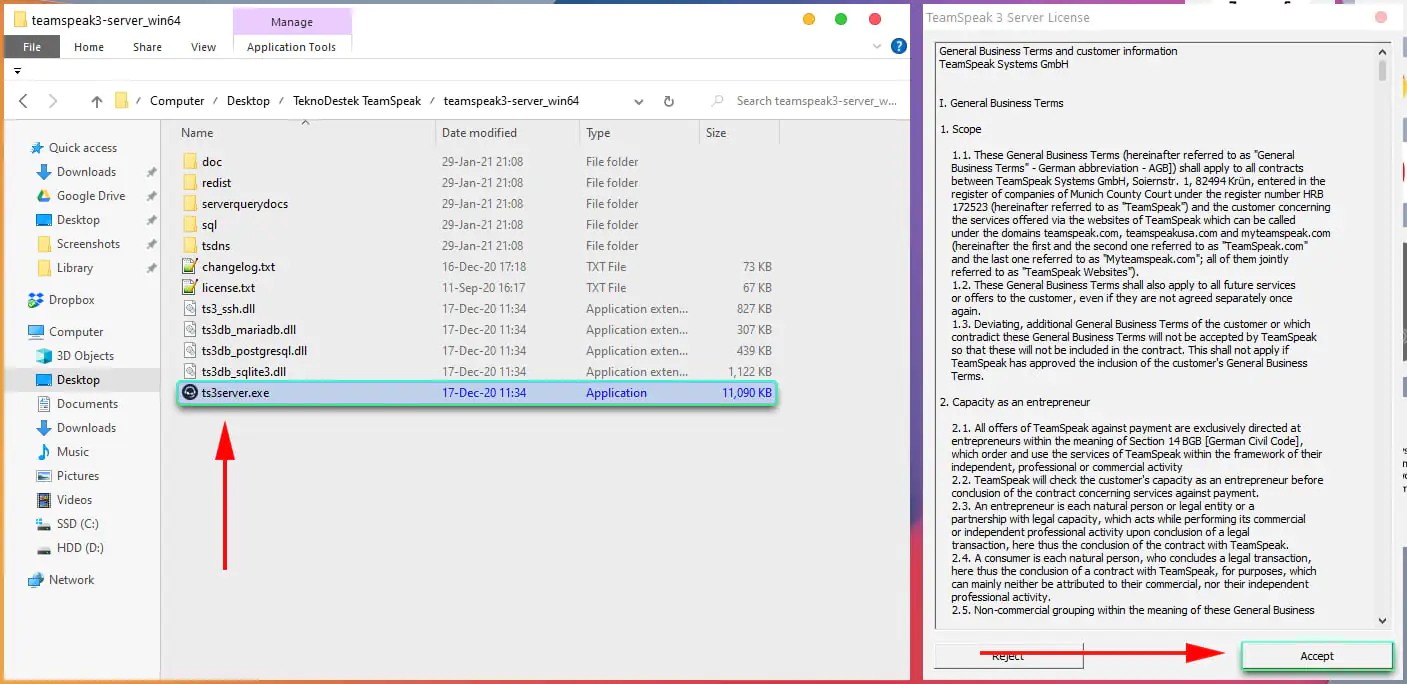
Task: Switch to the View ribbon tab
Action: 203,47
